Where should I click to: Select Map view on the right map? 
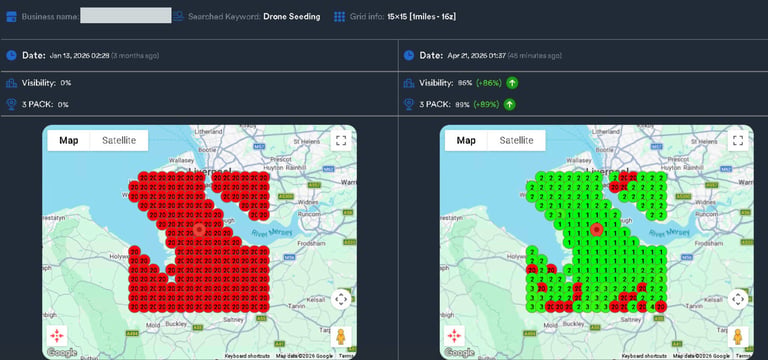pyautogui.click(x=466, y=141)
